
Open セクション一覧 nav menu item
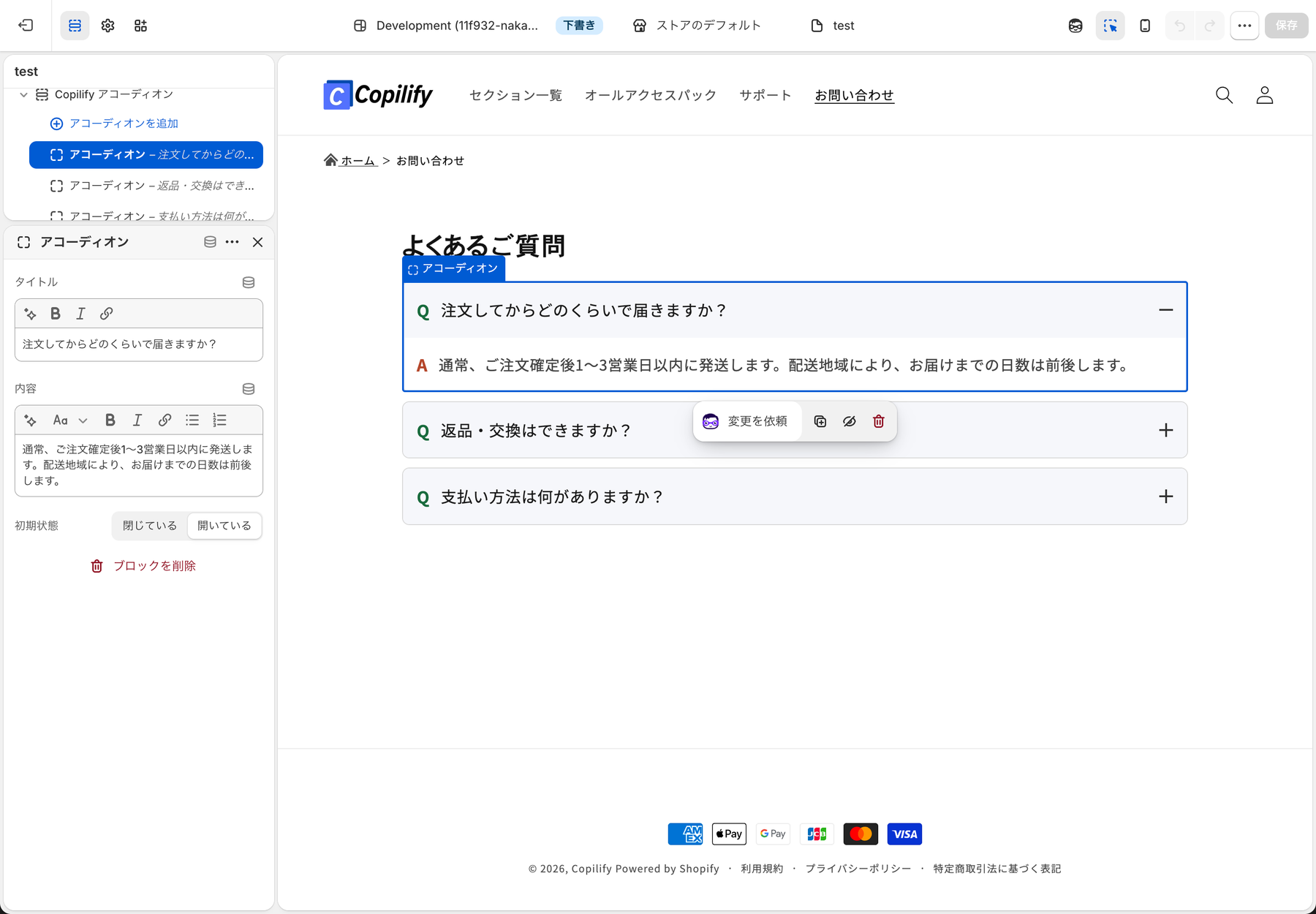click(x=515, y=95)
